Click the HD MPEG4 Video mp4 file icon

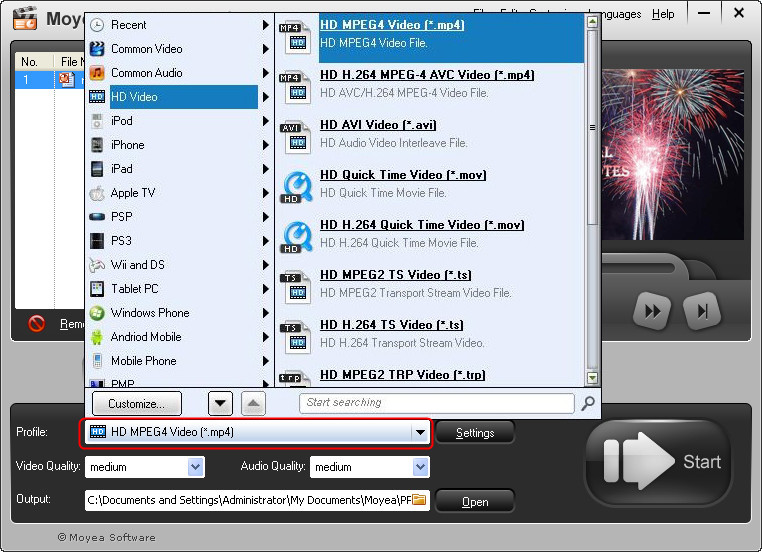pyautogui.click(x=295, y=37)
